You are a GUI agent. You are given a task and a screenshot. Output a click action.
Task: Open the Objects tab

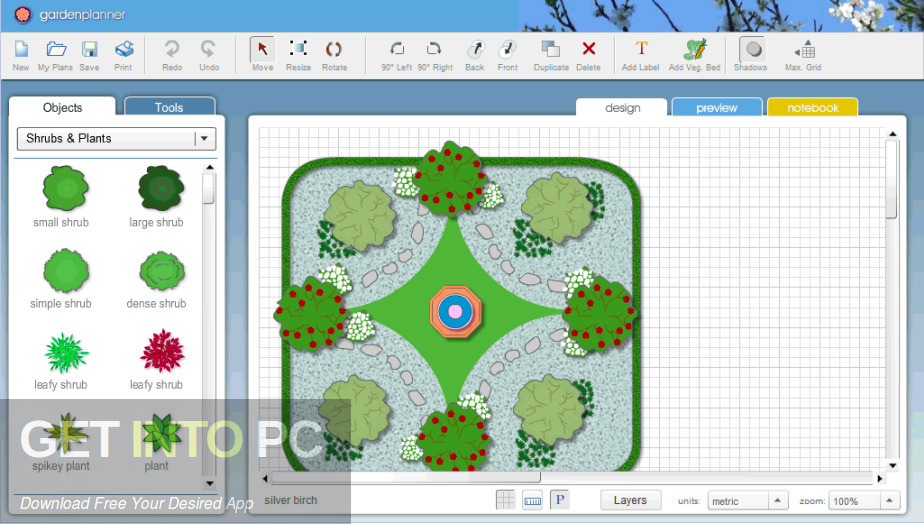point(62,107)
